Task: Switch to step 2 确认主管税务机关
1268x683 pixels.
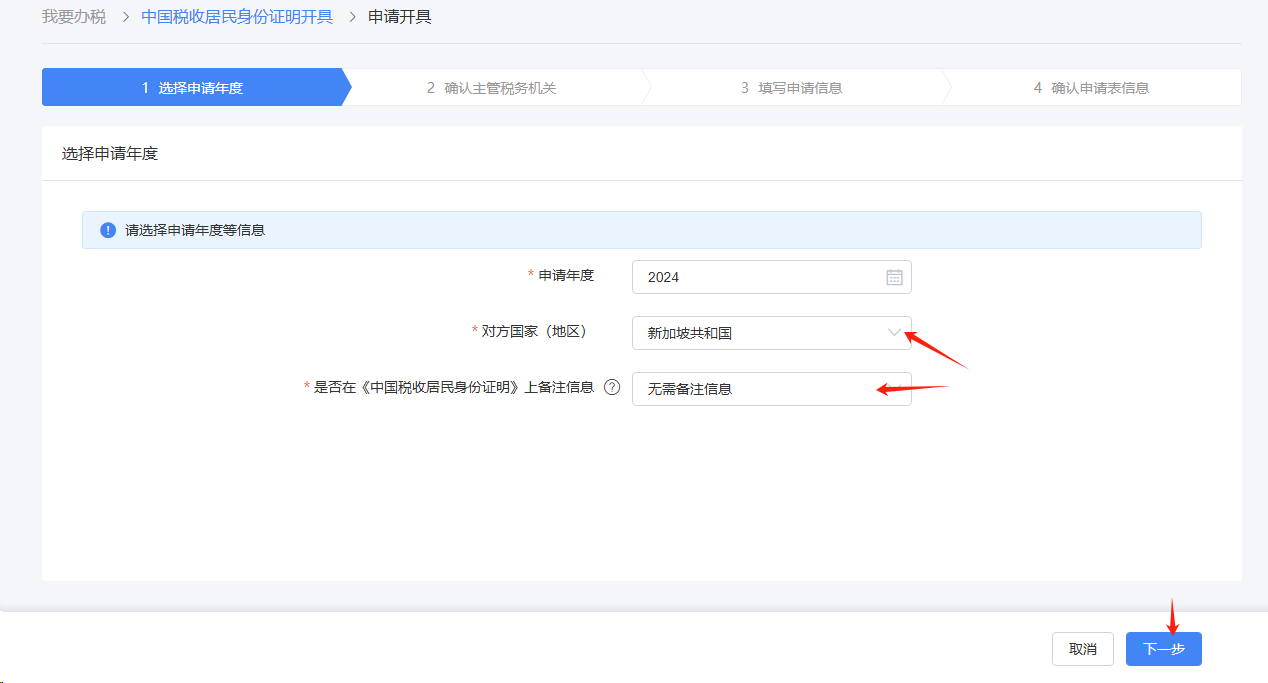Action: click(x=495, y=87)
